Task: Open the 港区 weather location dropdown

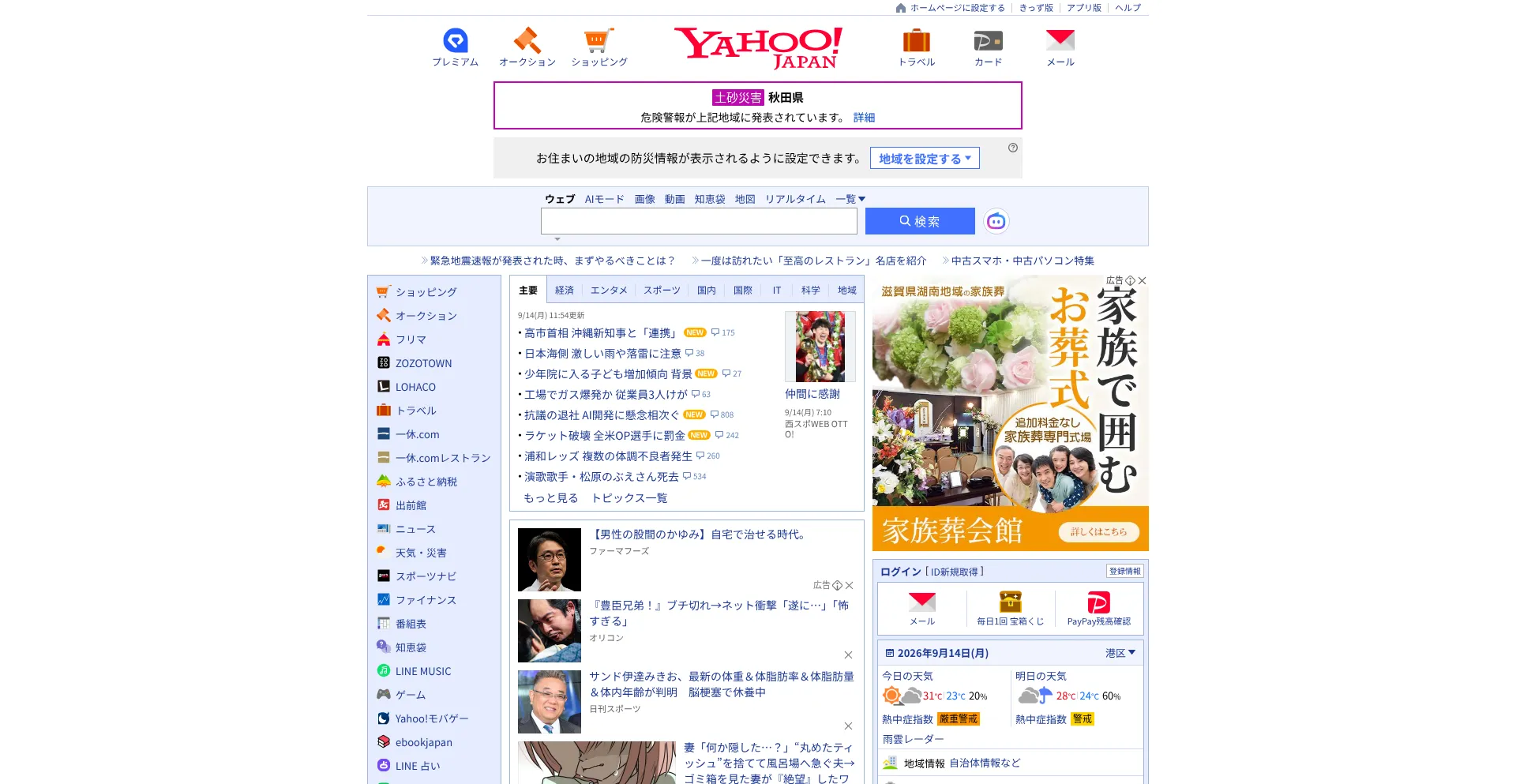Action: pos(1120,653)
